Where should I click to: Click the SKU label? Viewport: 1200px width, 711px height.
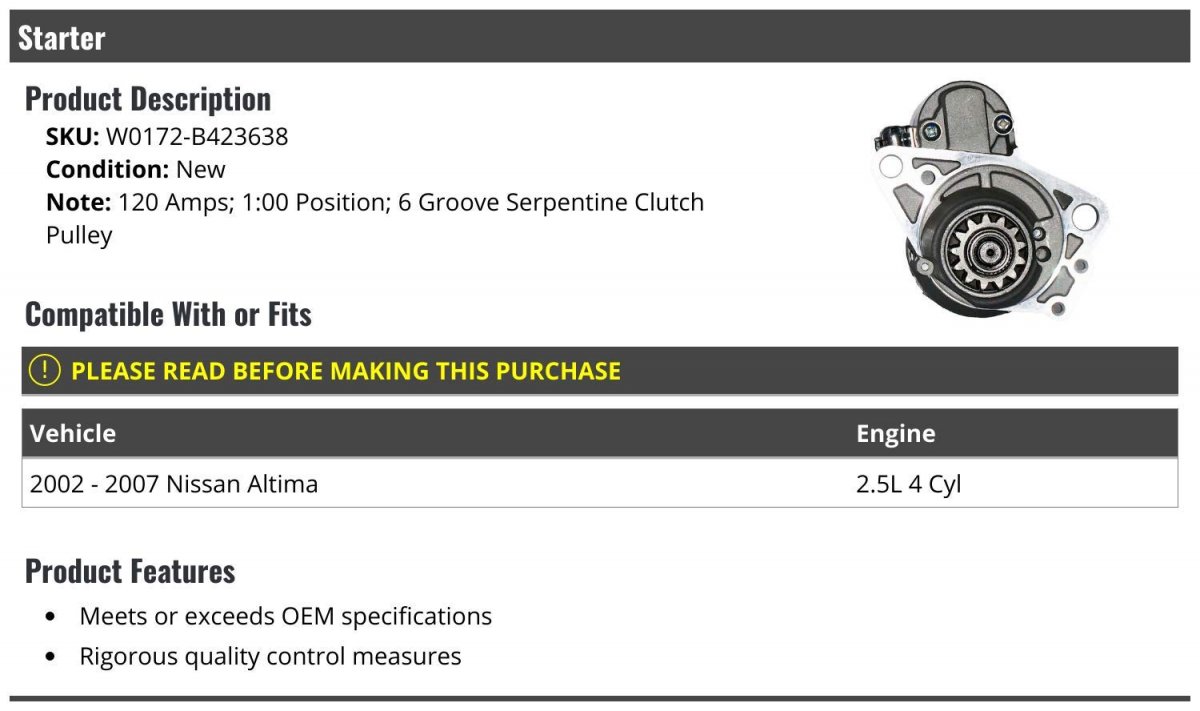point(73,136)
